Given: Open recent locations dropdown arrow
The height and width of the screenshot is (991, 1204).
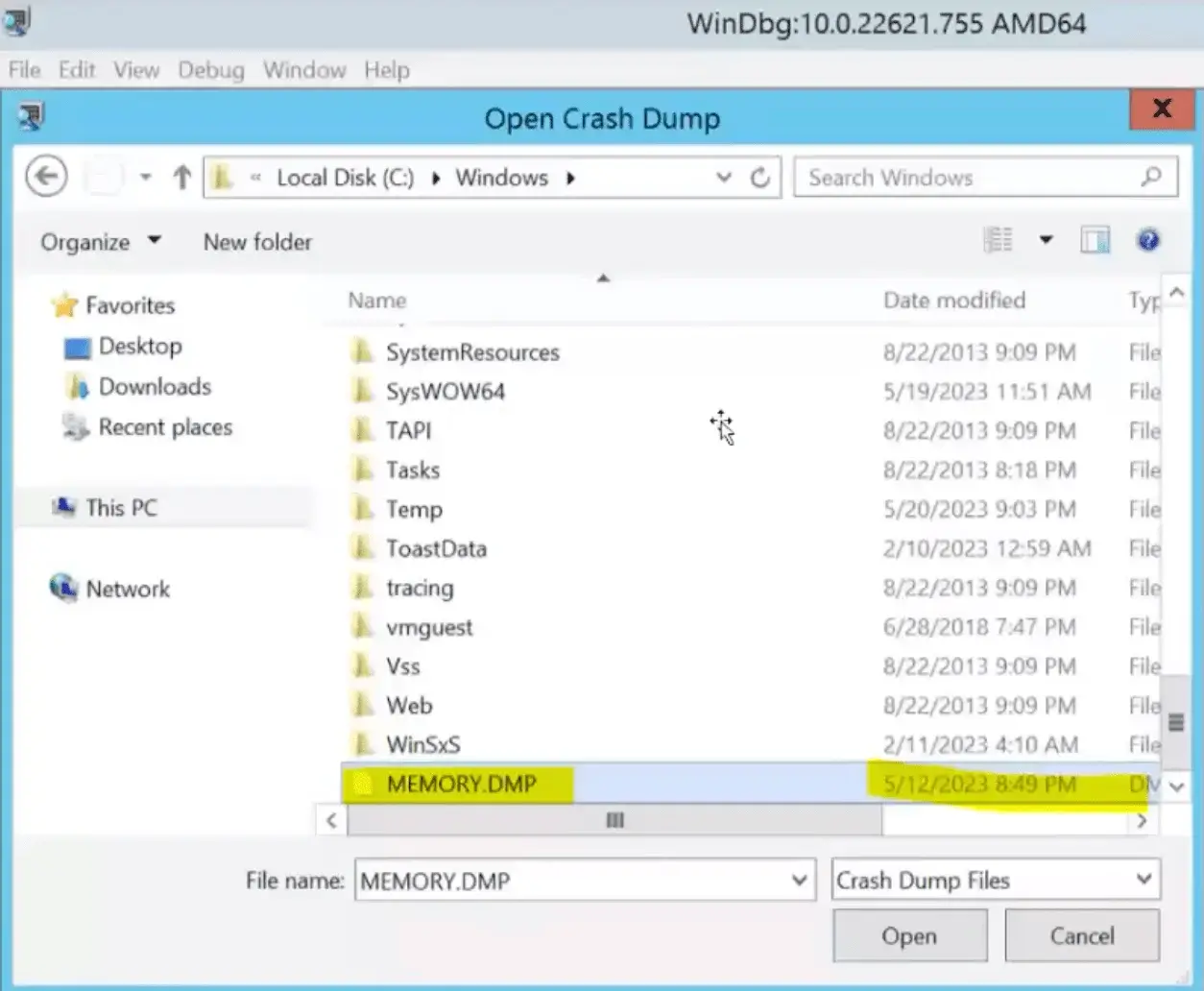Looking at the screenshot, I should point(146,178).
